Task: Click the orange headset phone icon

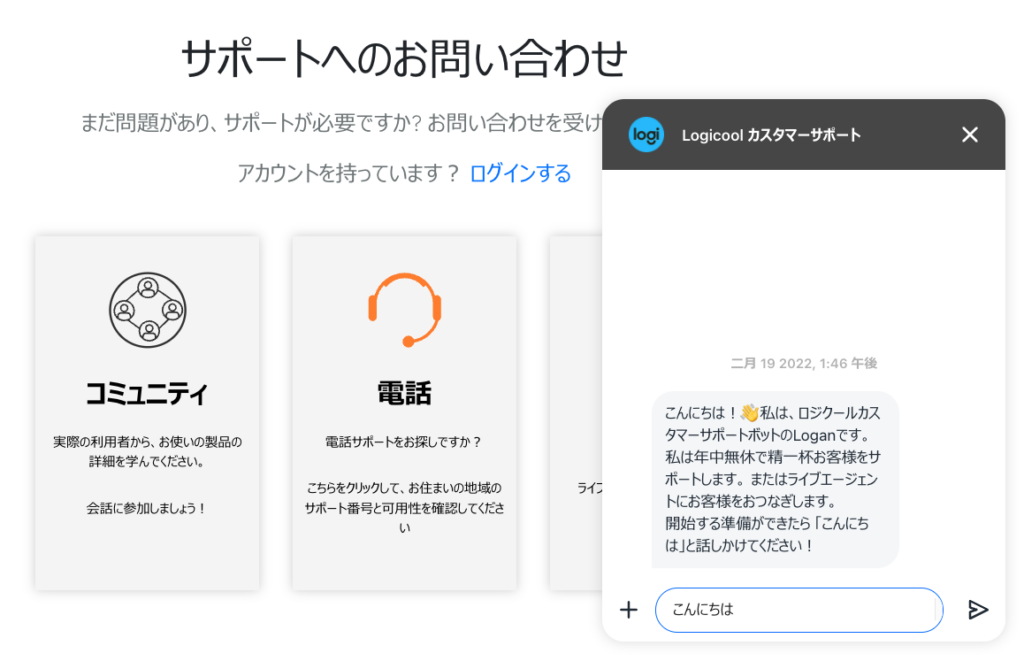Action: tap(405, 310)
